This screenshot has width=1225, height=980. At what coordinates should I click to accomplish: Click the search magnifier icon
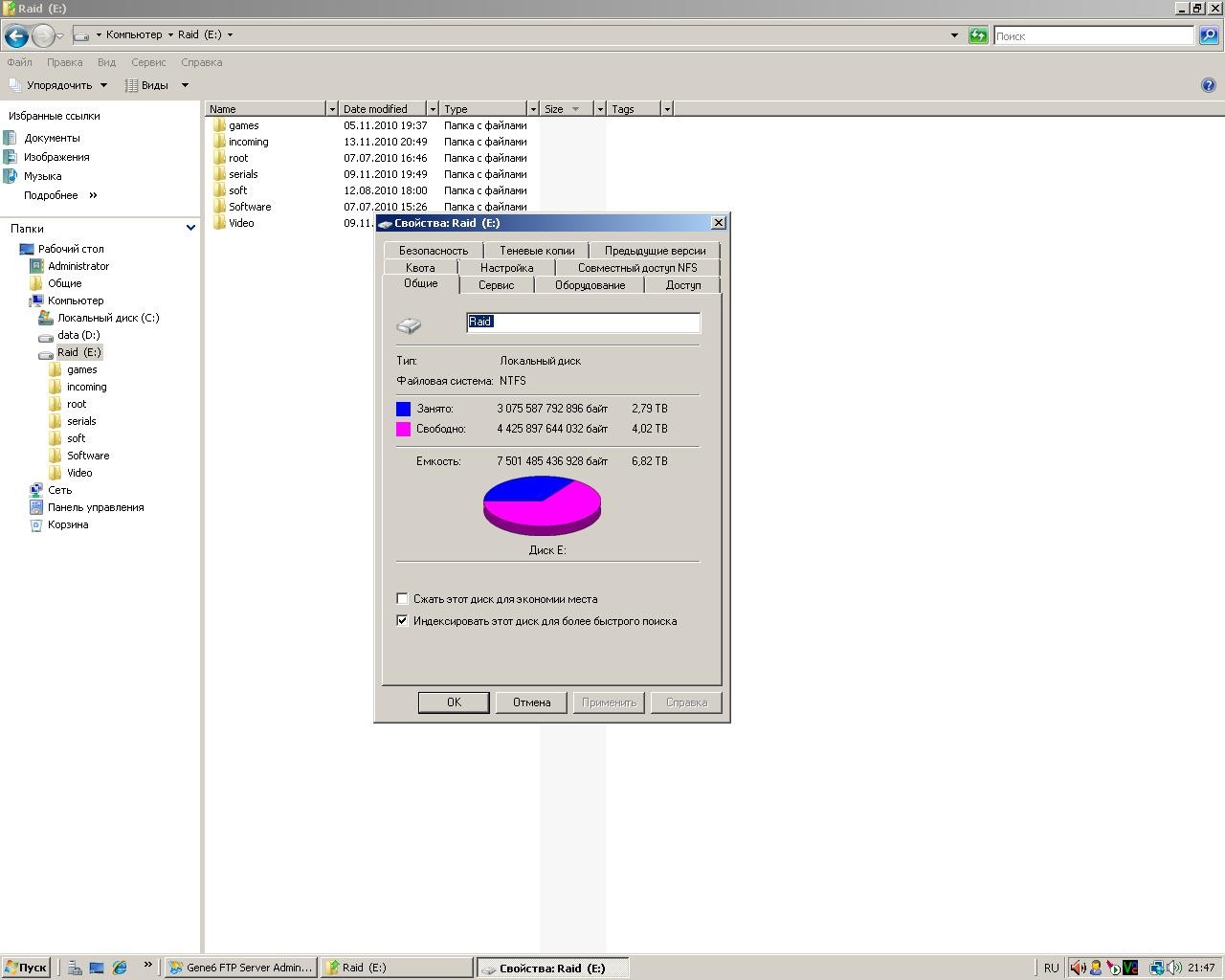(1209, 35)
